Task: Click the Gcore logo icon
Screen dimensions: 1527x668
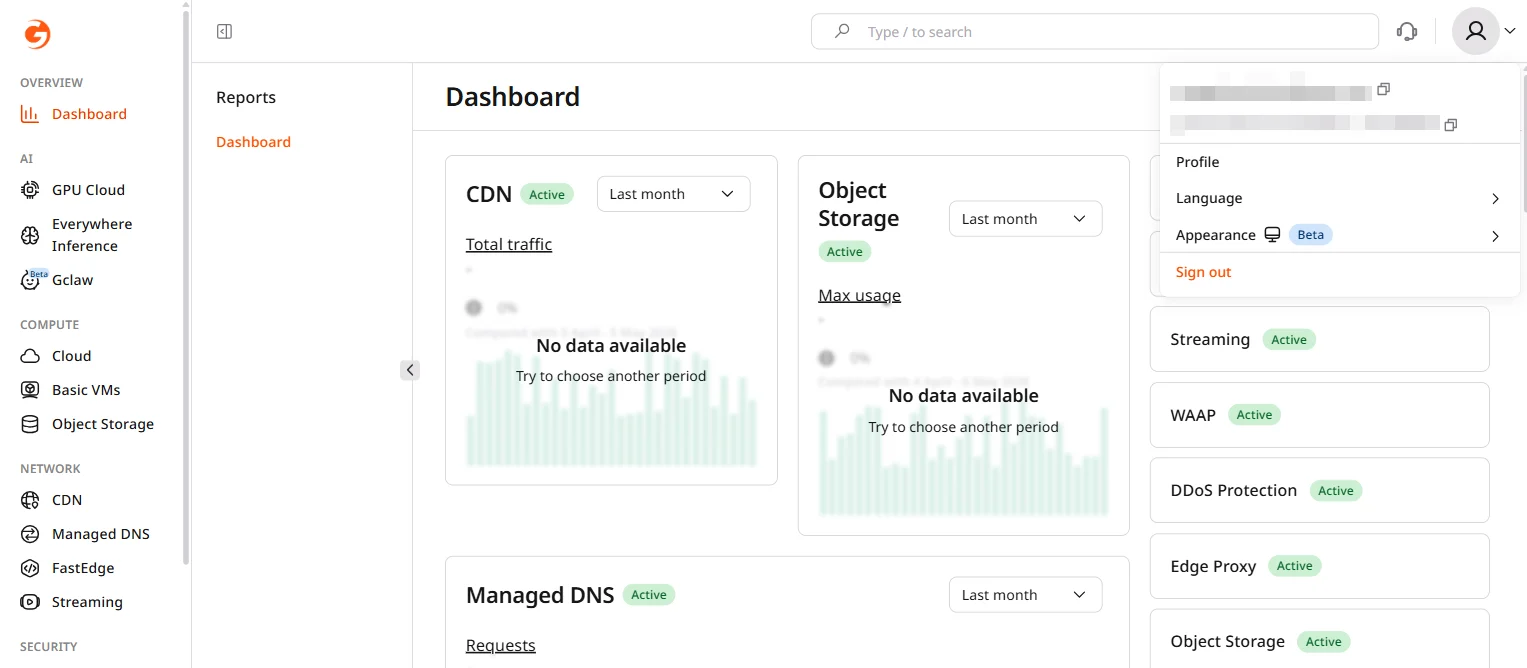Action: [x=37, y=34]
